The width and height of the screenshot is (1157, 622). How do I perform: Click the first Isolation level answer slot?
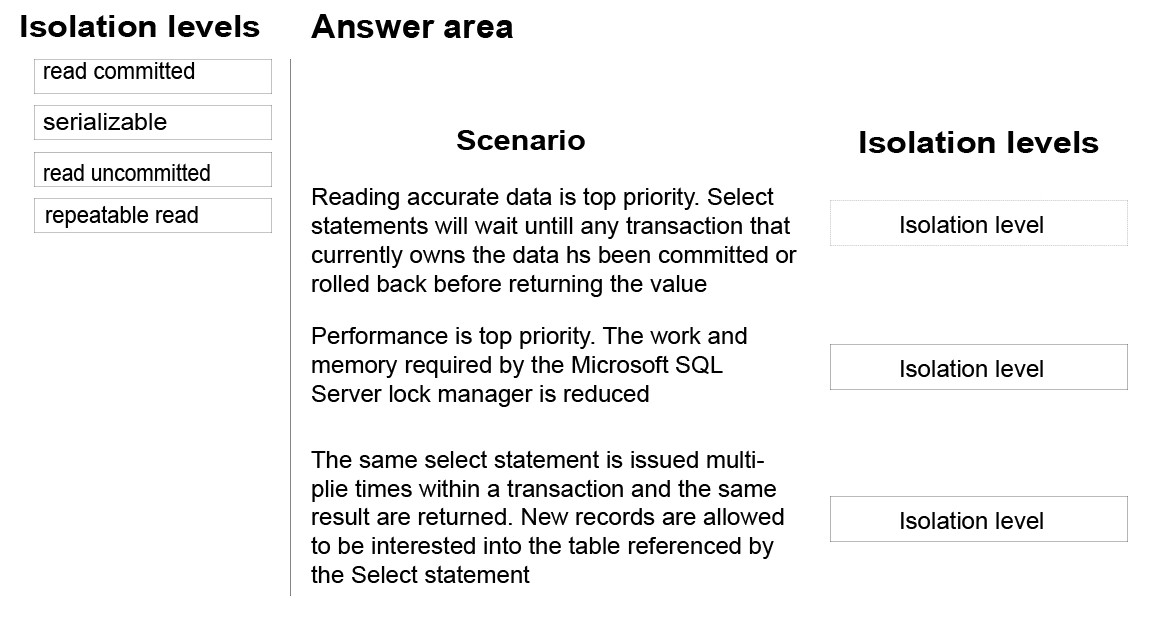point(978,224)
